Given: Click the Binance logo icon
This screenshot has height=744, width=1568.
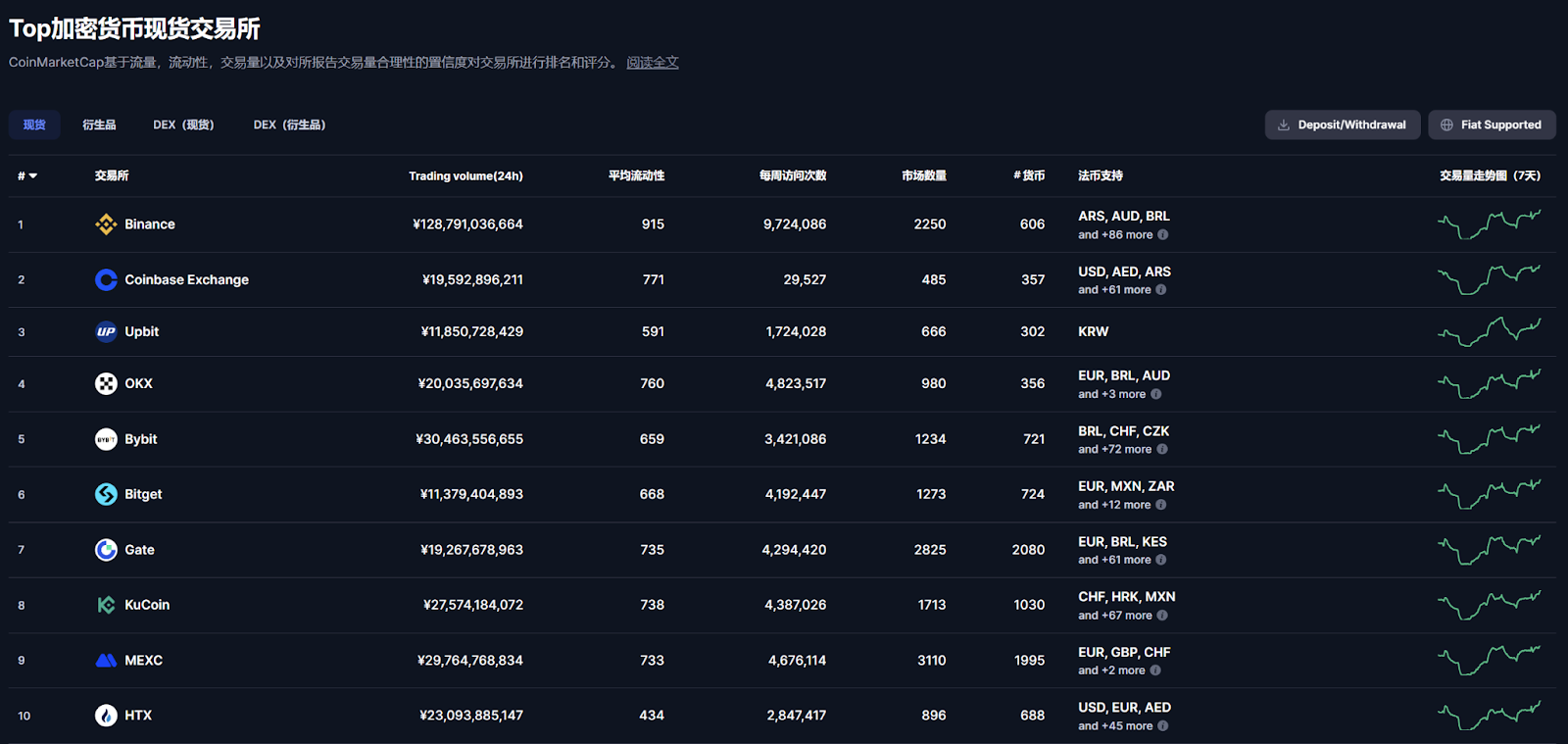Looking at the screenshot, I should pyautogui.click(x=106, y=224).
